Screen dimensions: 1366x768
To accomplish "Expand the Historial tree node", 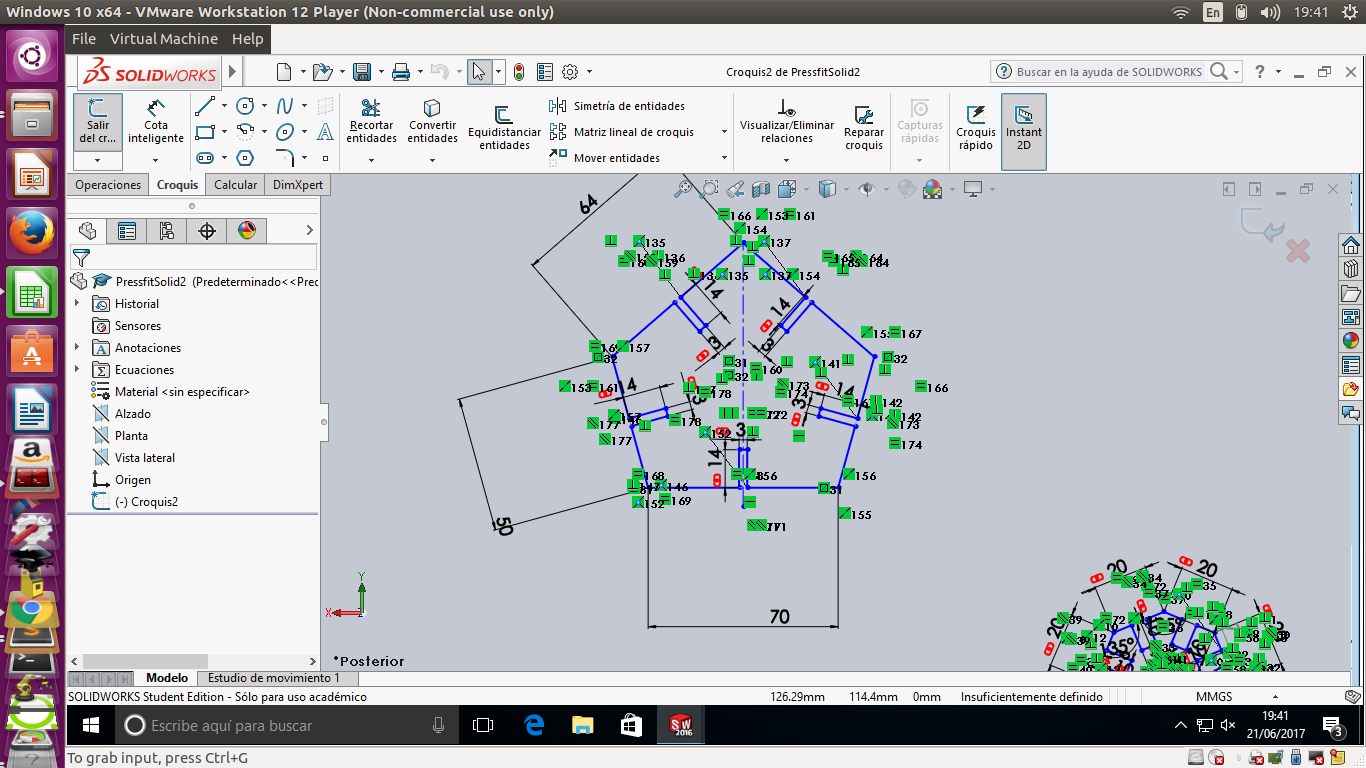I will point(77,304).
